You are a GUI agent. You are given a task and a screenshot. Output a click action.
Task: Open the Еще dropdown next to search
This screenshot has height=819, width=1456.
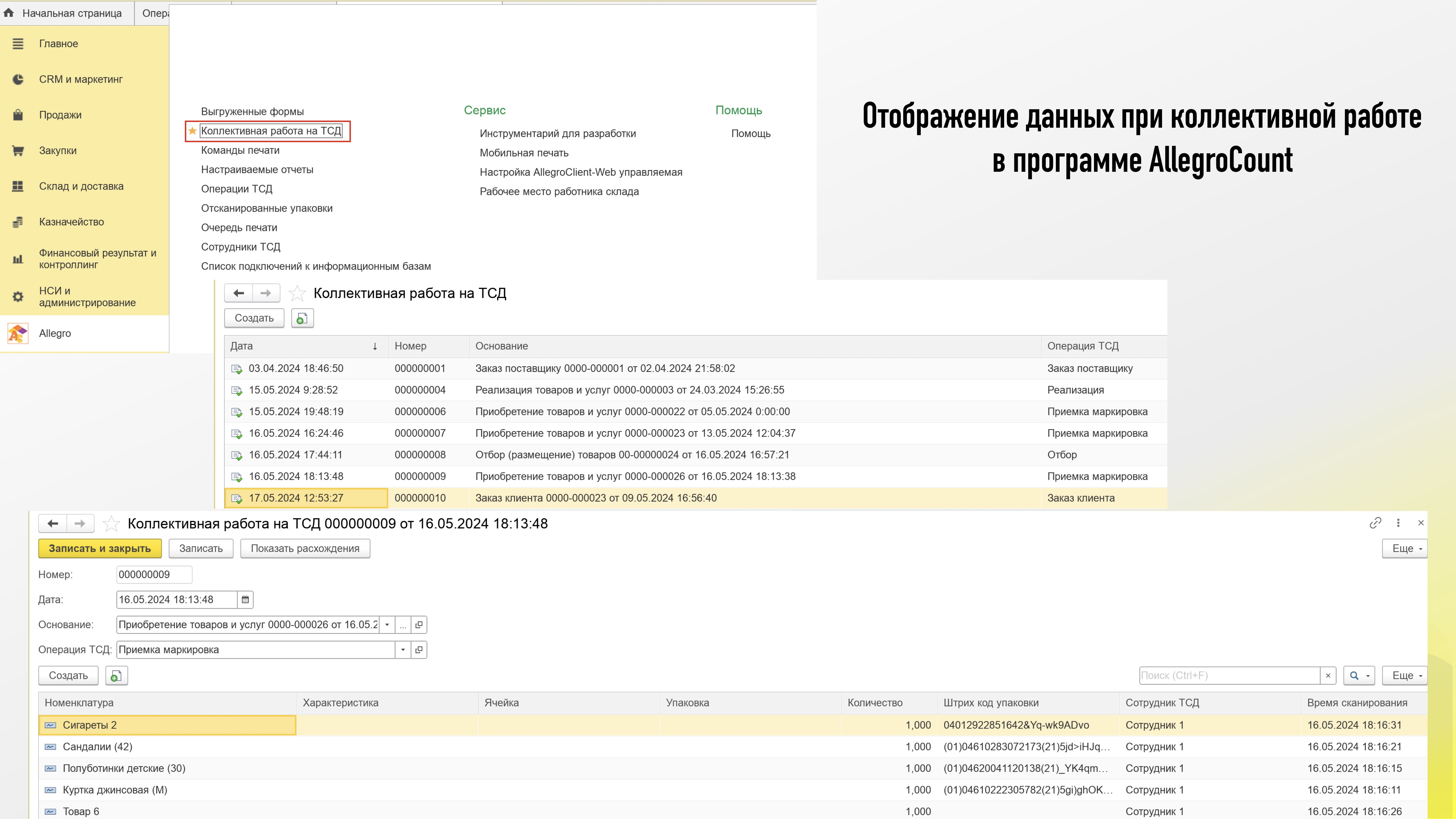[x=1406, y=675]
